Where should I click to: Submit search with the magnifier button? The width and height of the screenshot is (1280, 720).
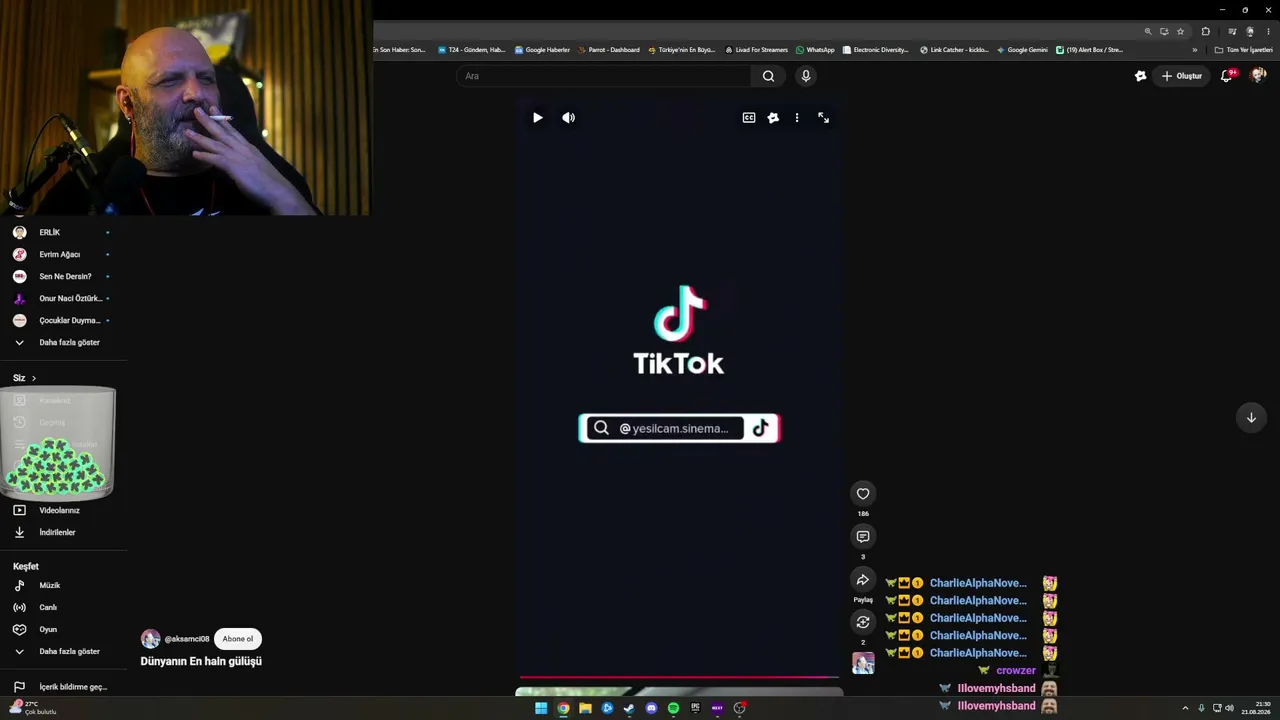coord(768,76)
